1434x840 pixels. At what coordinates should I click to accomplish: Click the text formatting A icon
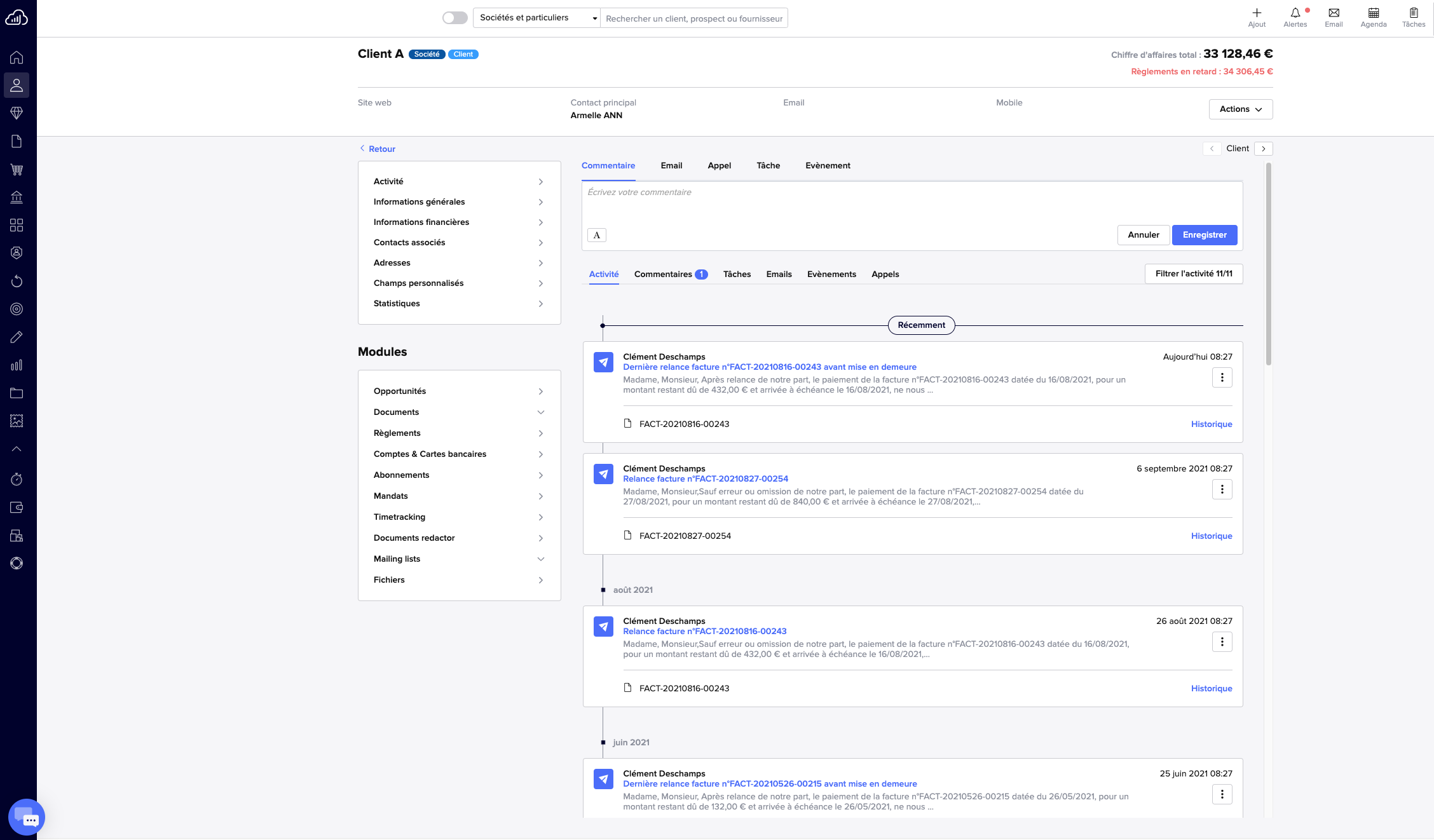(x=596, y=235)
